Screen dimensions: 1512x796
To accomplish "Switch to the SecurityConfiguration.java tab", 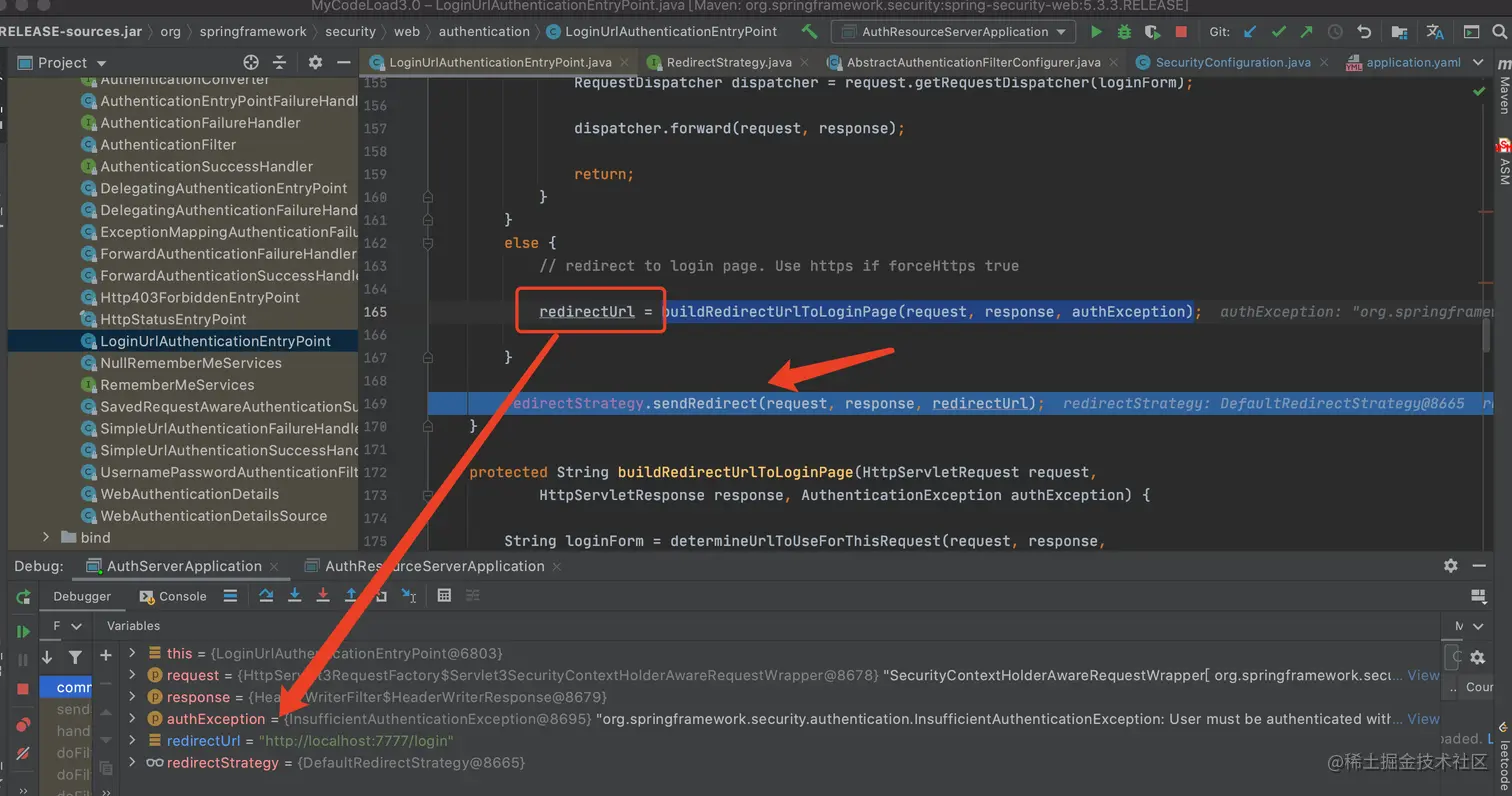I will point(1232,62).
